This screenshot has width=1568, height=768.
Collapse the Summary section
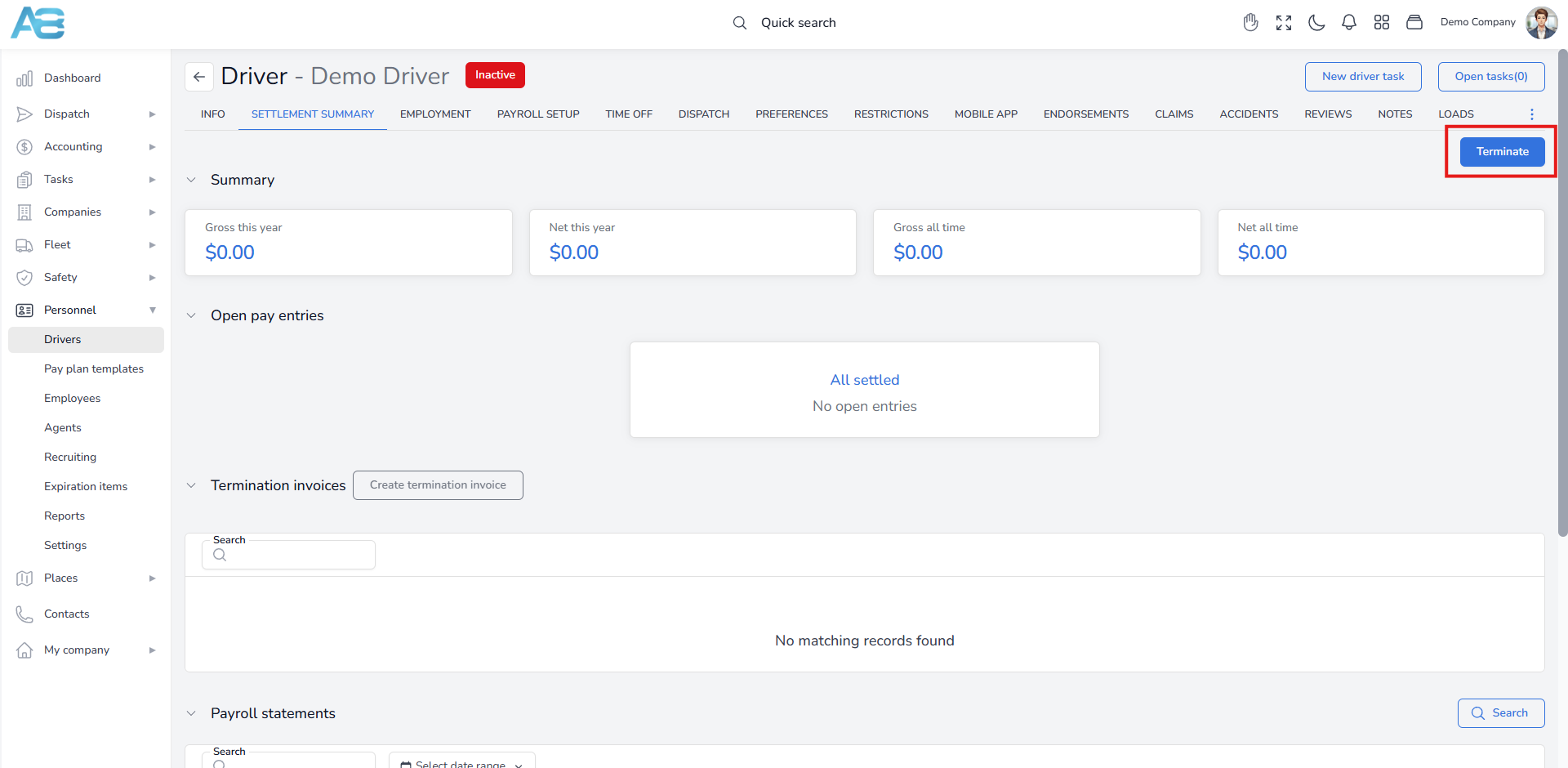coord(191,180)
